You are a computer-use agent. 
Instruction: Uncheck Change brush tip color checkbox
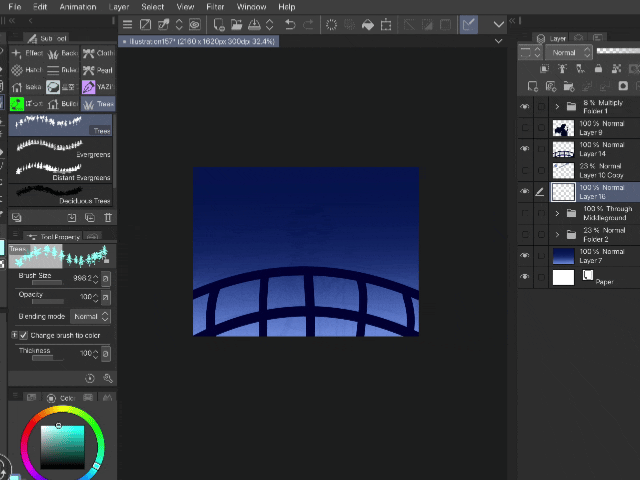pyautogui.click(x=24, y=335)
